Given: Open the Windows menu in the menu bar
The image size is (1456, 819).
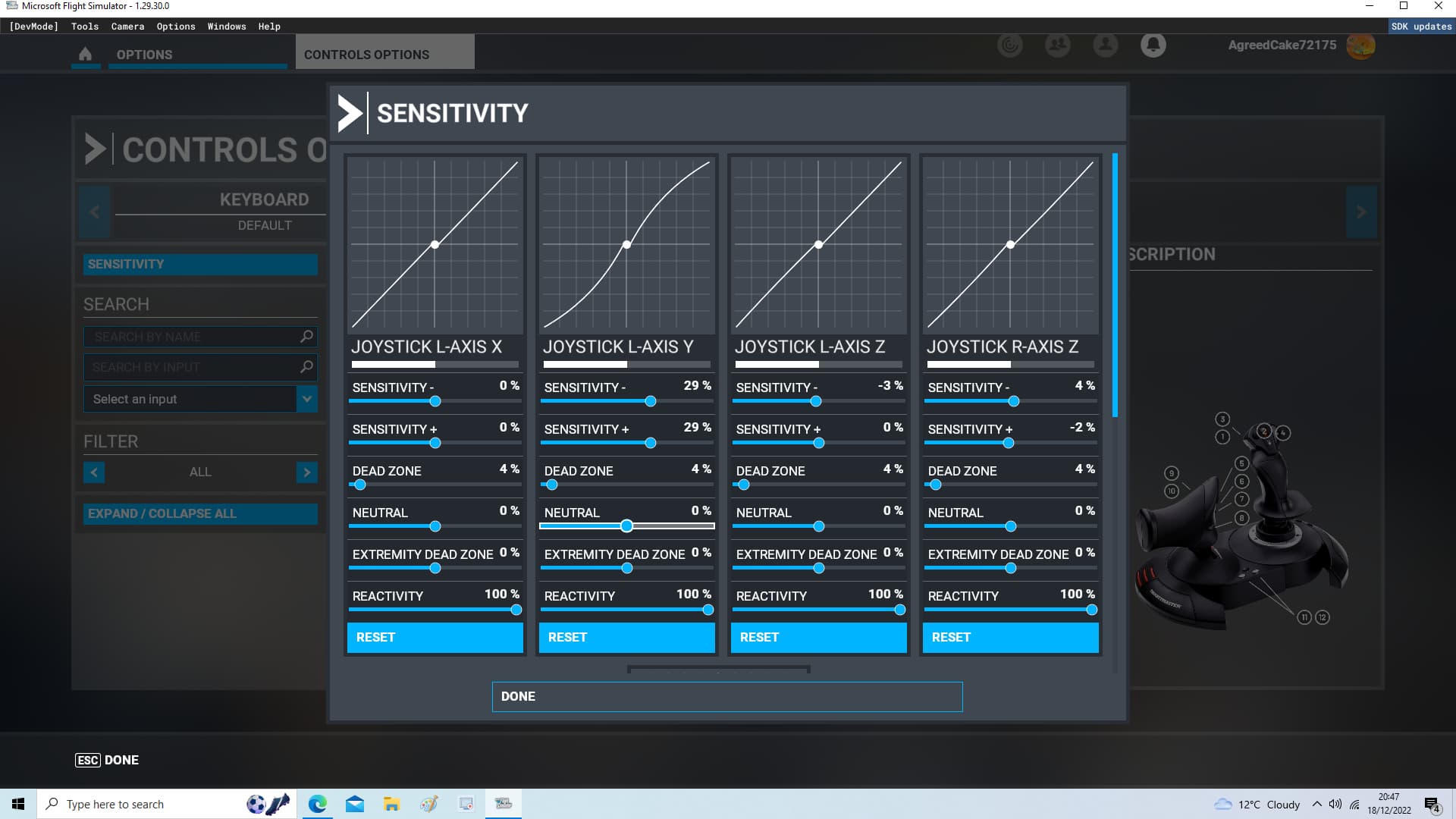Looking at the screenshot, I should pos(226,27).
